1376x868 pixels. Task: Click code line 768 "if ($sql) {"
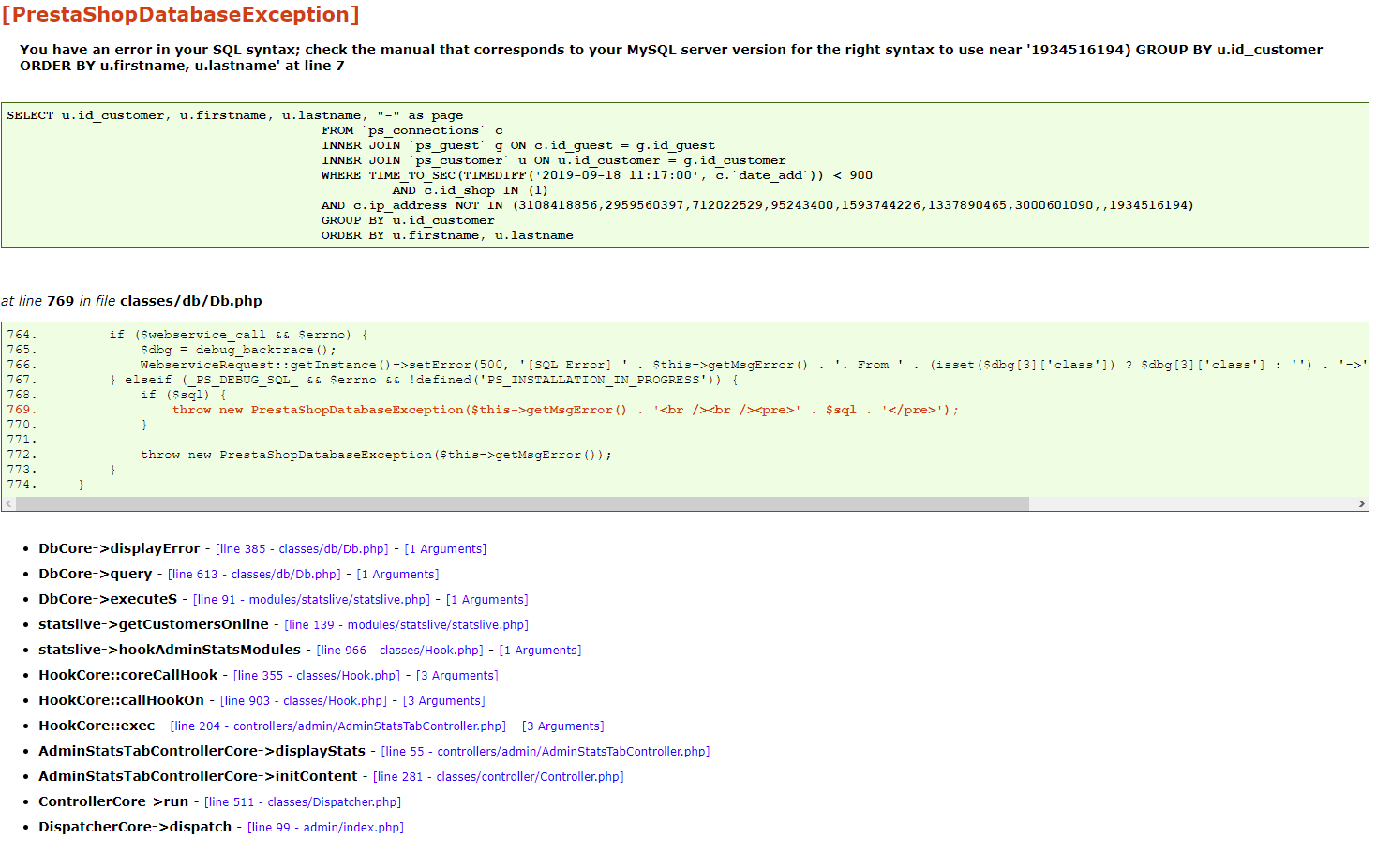(x=184, y=395)
